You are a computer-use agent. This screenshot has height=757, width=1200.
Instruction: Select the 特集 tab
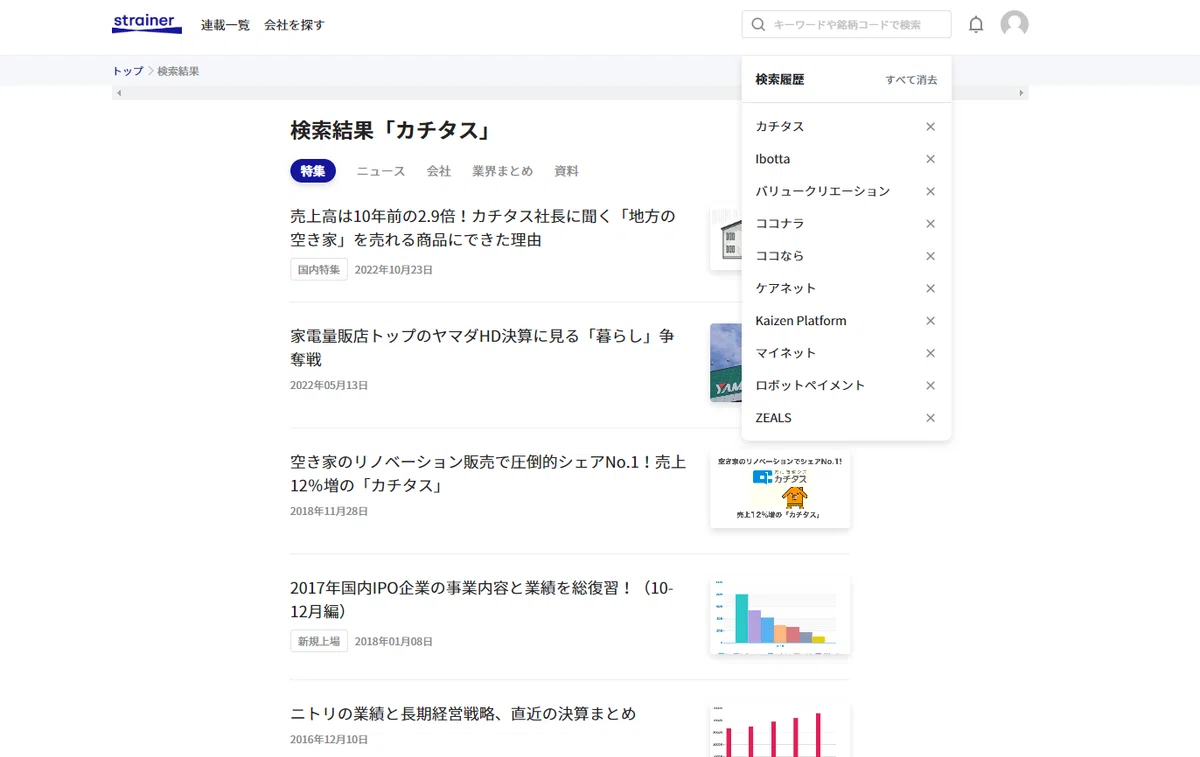(313, 171)
